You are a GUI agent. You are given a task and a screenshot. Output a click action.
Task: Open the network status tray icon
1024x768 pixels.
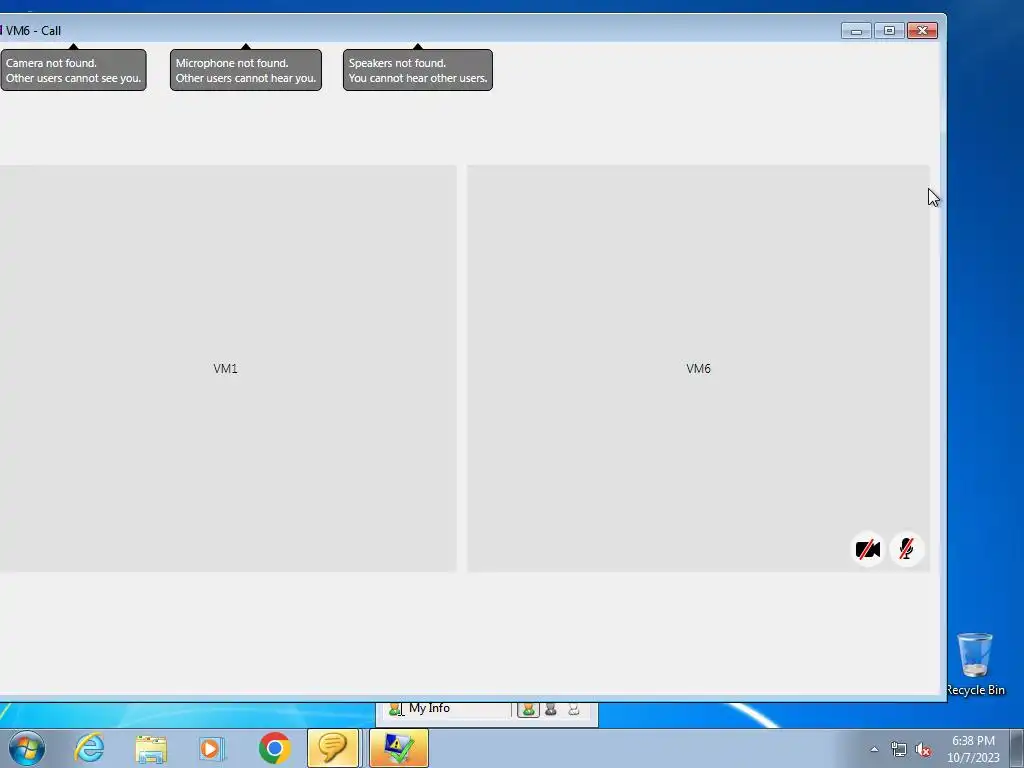click(899, 750)
